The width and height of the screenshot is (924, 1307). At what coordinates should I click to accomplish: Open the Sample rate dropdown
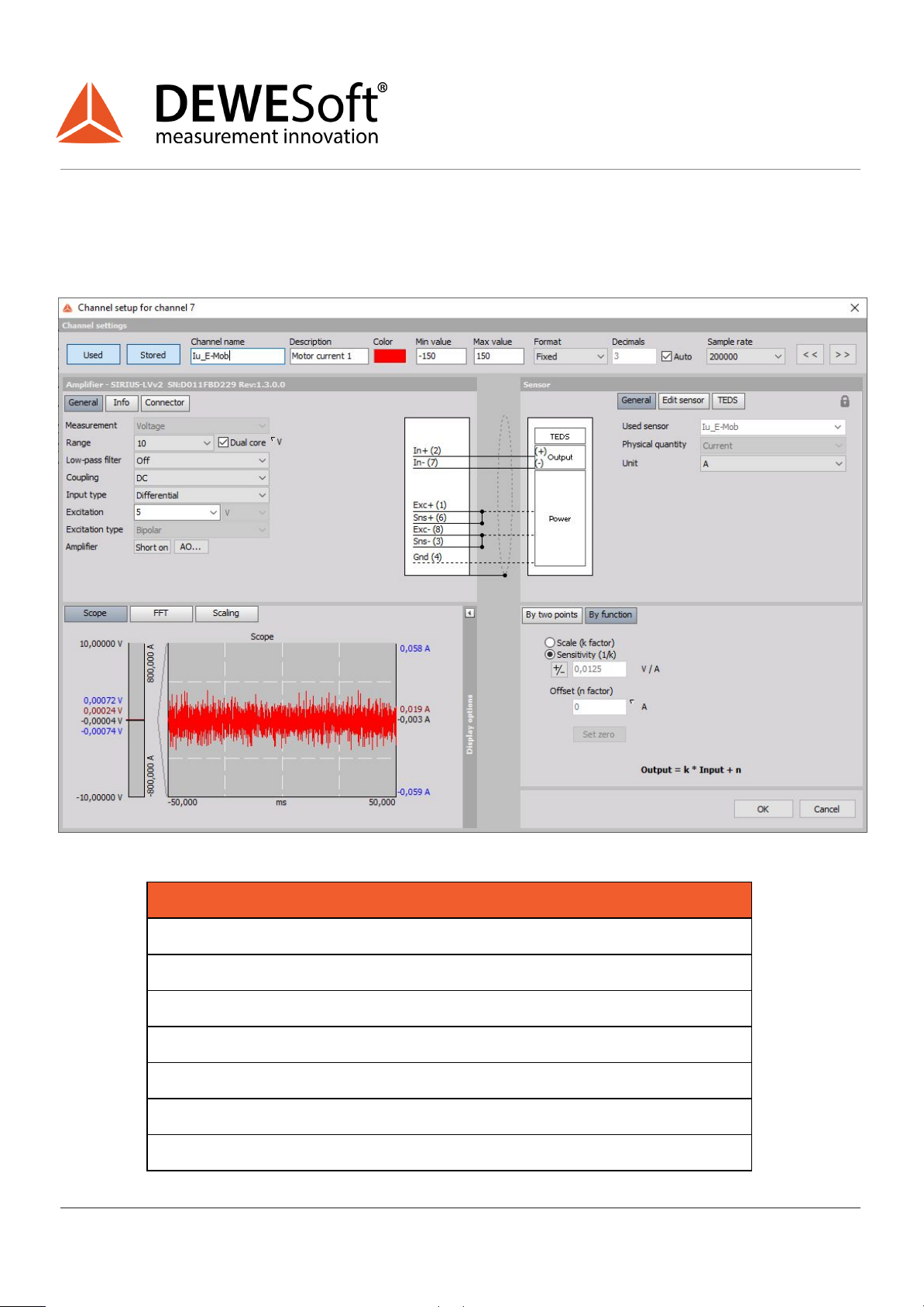[746, 356]
